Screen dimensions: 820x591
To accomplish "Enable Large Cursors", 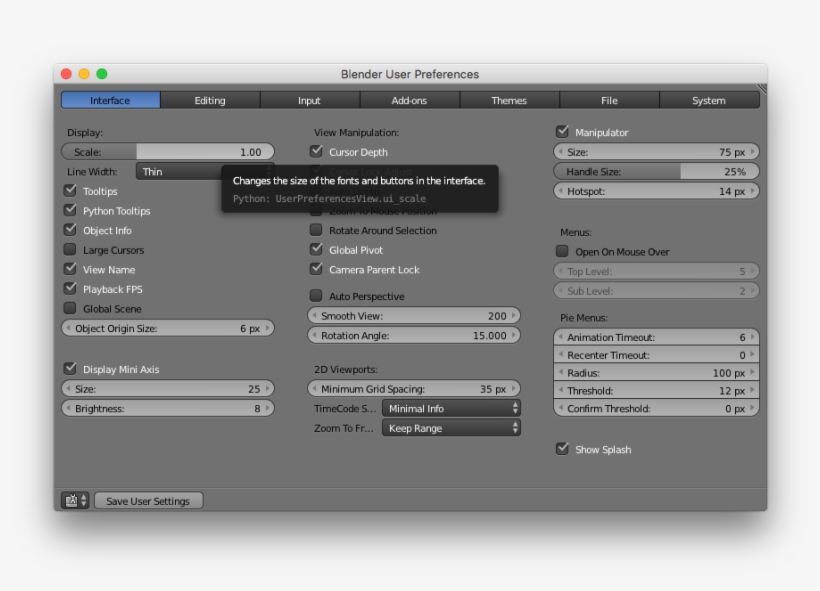I will (x=70, y=249).
